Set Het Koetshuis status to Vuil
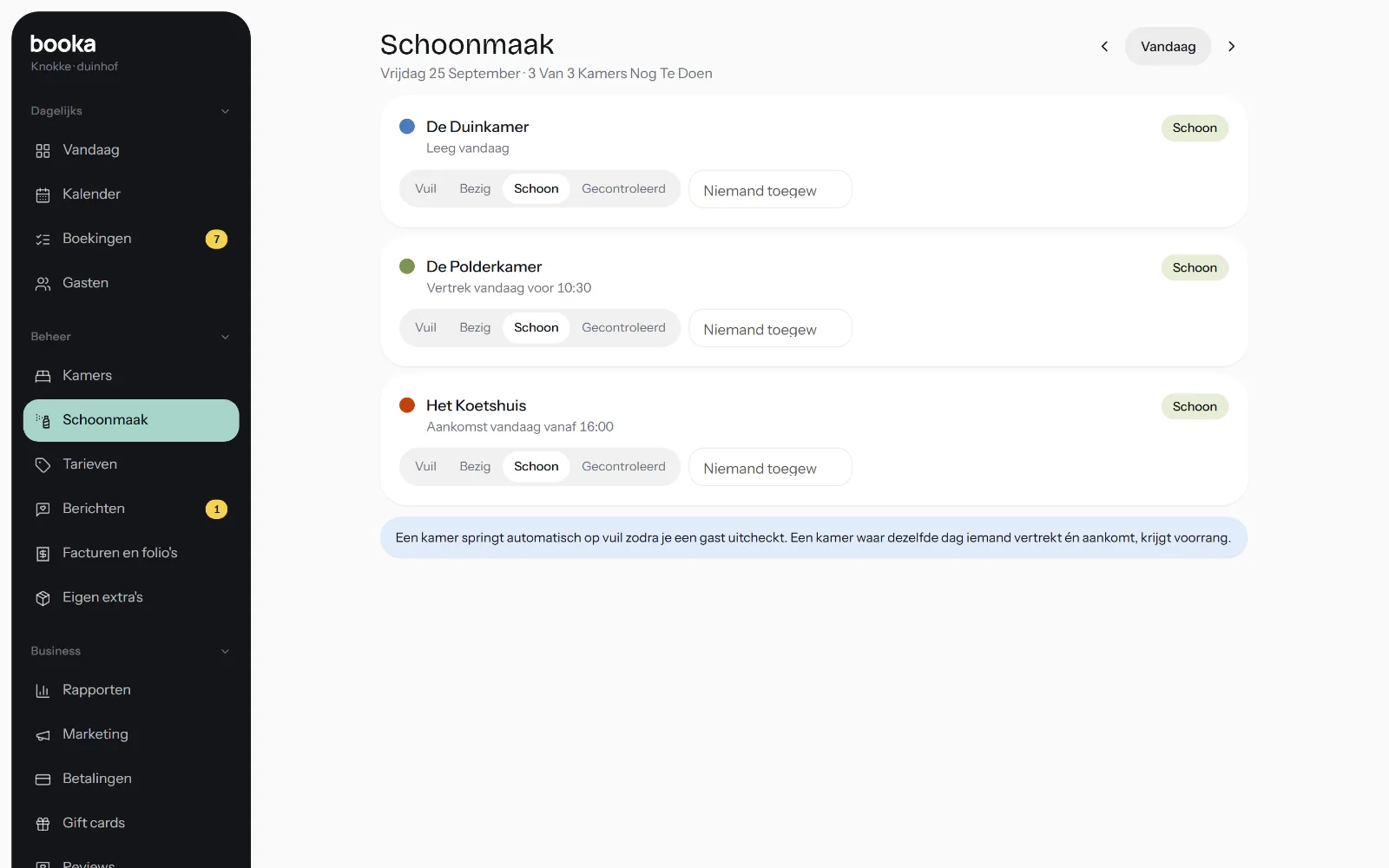1389x868 pixels. 425,466
